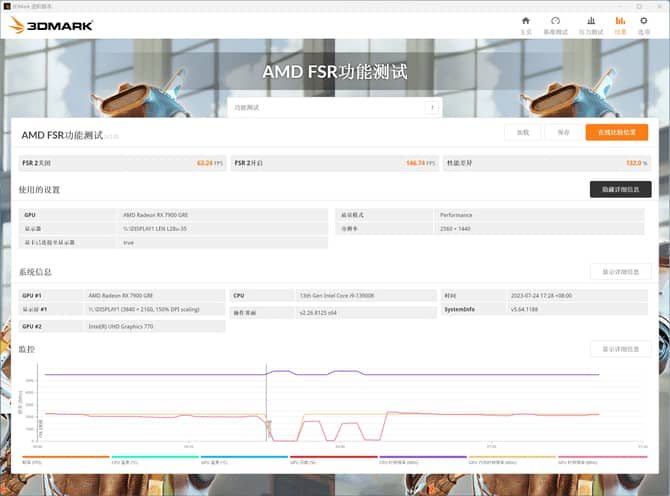Toggle the blue GPU temperature legend
Image resolution: width=670 pixels, height=496 pixels.
coord(244,460)
